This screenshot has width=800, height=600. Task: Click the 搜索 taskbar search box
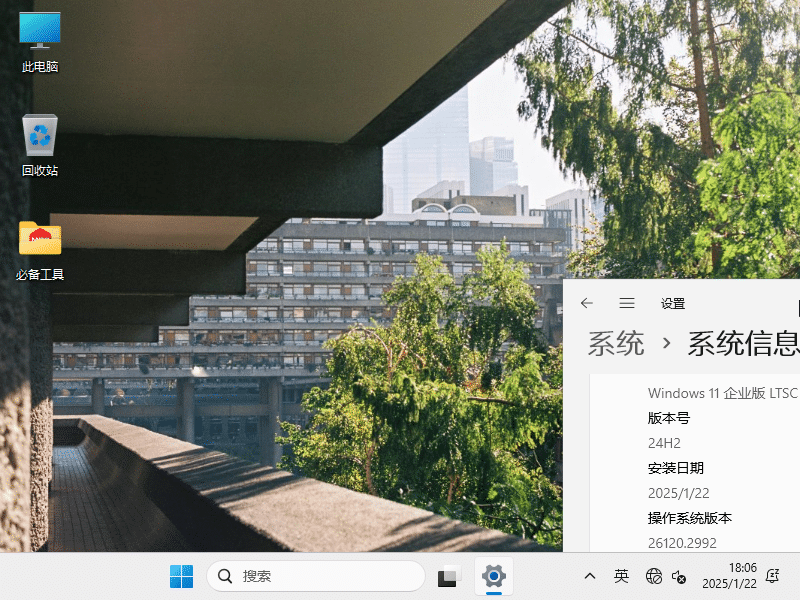coord(316,577)
